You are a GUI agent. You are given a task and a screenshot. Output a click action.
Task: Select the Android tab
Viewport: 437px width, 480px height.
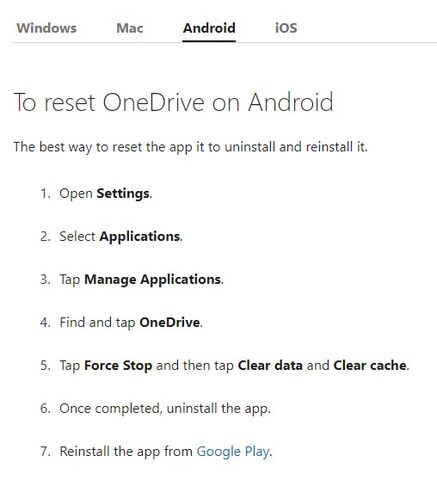[x=209, y=28]
